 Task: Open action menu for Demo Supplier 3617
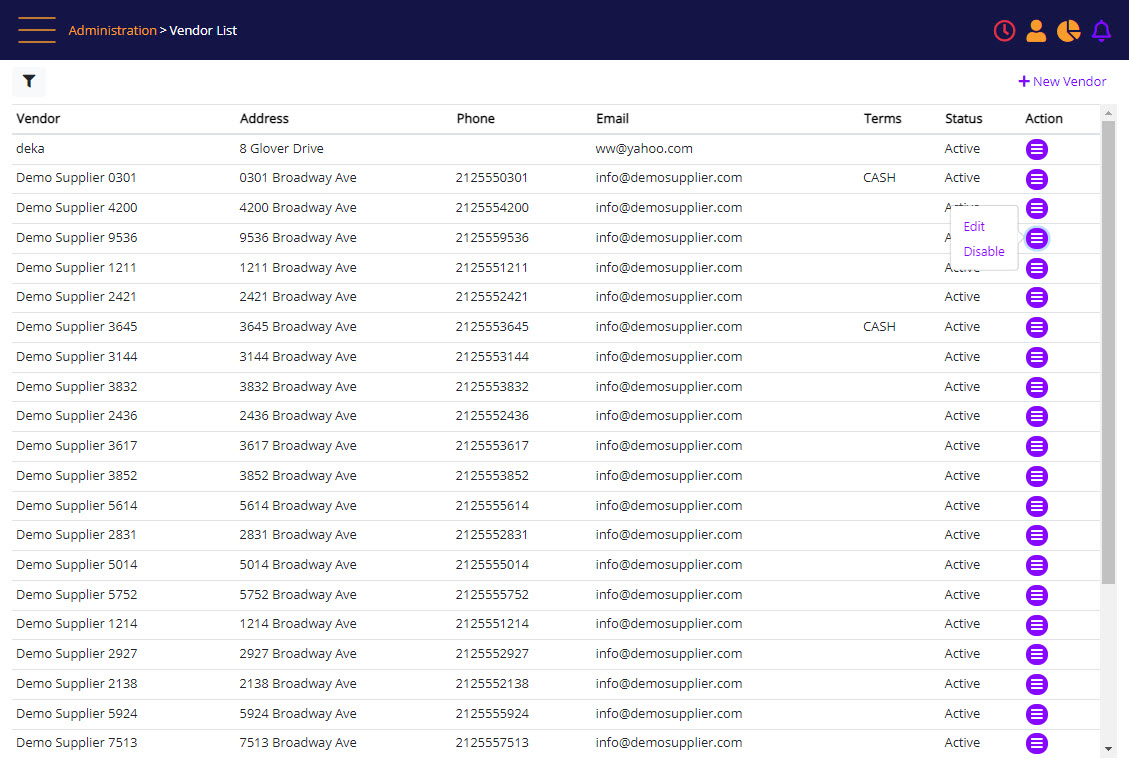tap(1036, 446)
